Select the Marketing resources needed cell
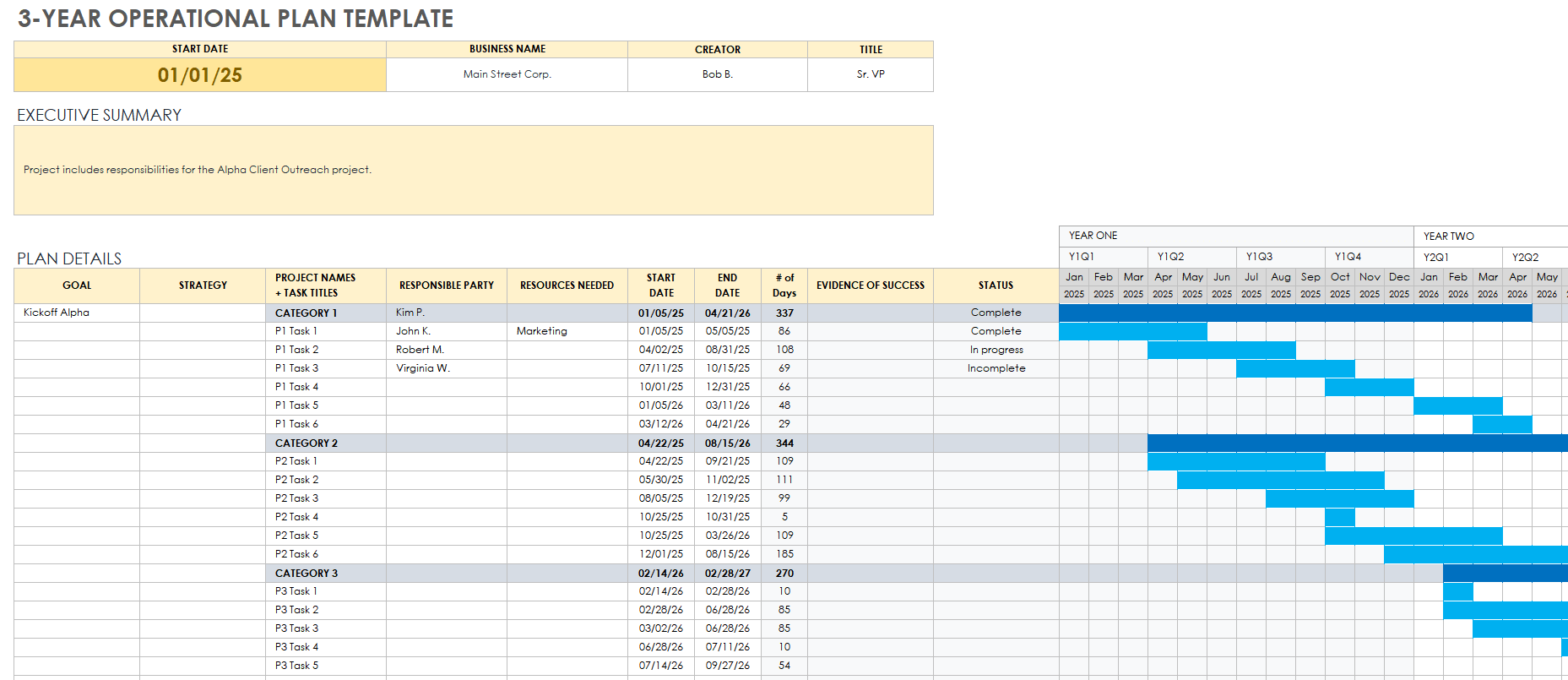 [x=542, y=331]
